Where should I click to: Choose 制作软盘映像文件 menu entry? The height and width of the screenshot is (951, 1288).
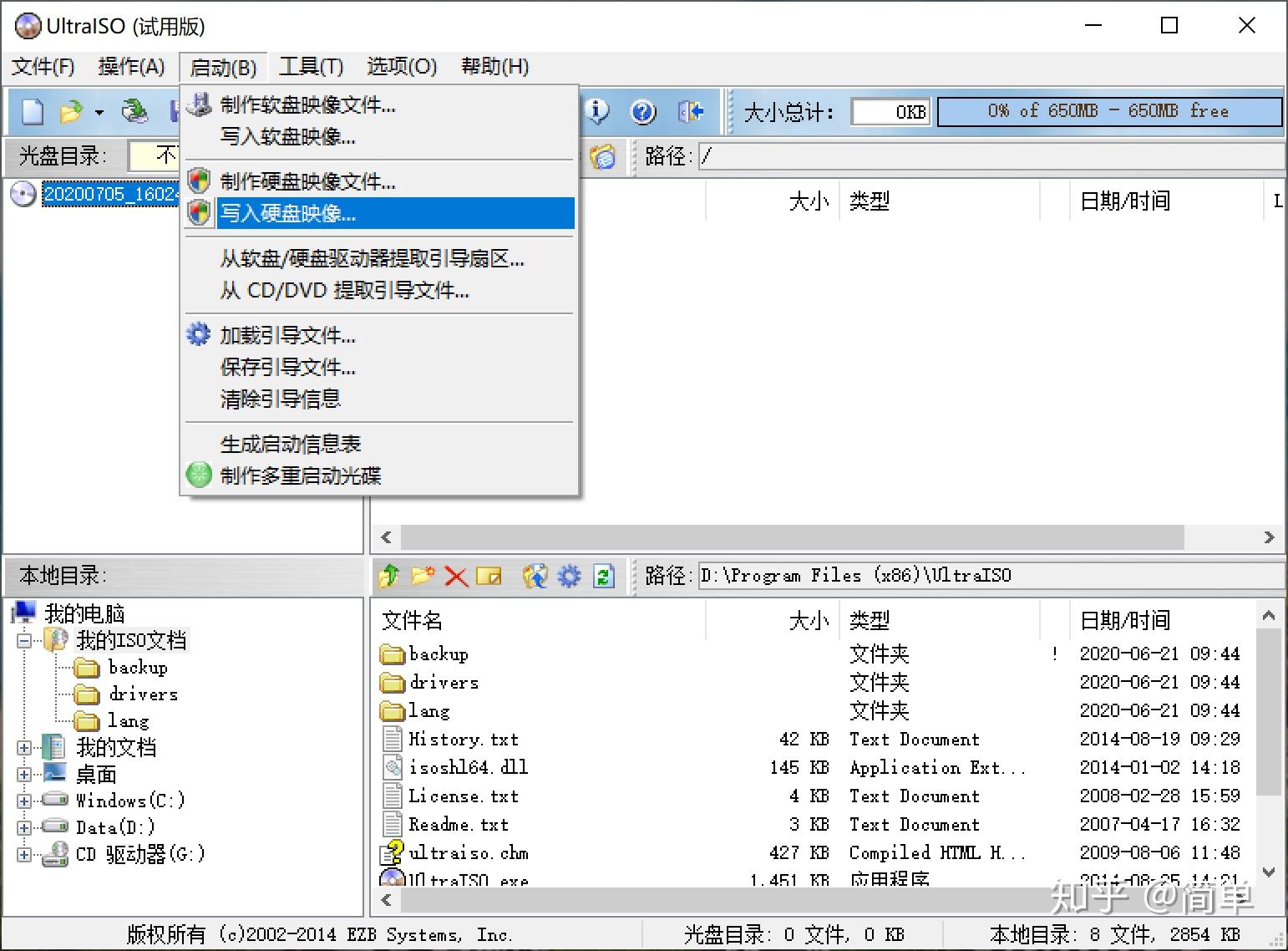307,105
